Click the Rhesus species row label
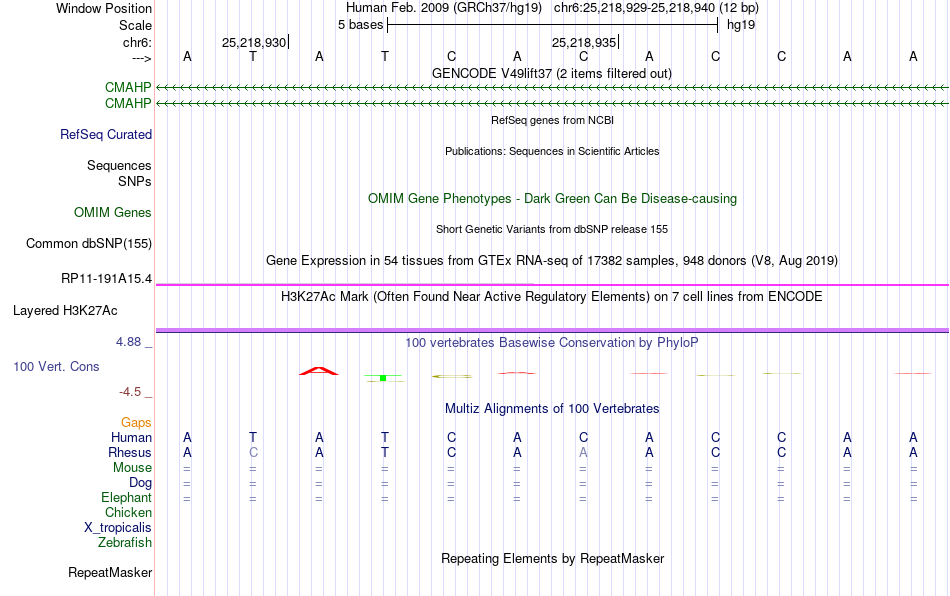This screenshot has width=950, height=596. tap(130, 452)
